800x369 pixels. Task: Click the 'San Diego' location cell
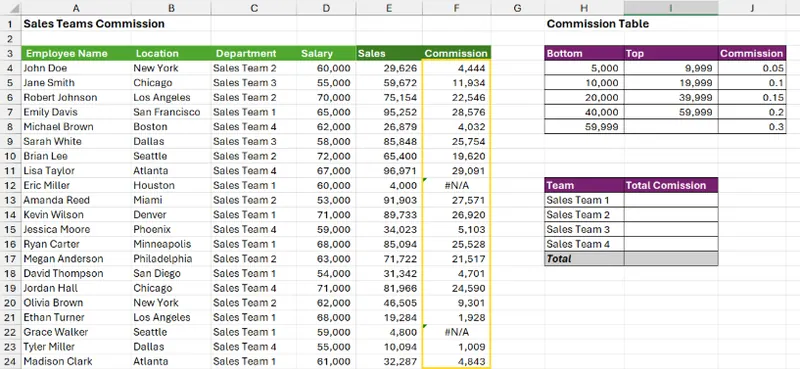[171, 273]
